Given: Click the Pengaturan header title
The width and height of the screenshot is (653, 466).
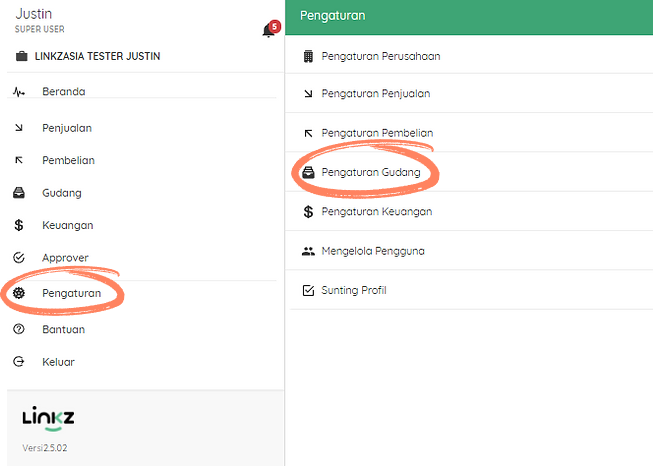Looking at the screenshot, I should tap(333, 16).
